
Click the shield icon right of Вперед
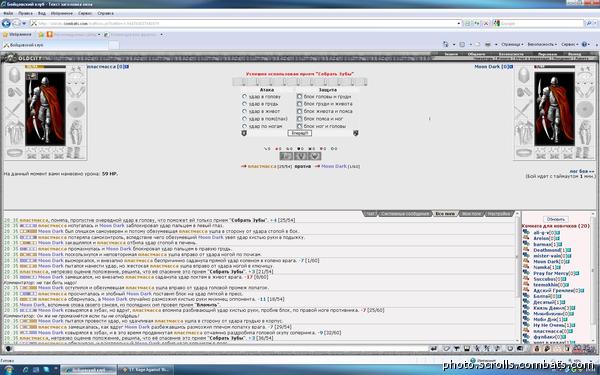coord(355,133)
